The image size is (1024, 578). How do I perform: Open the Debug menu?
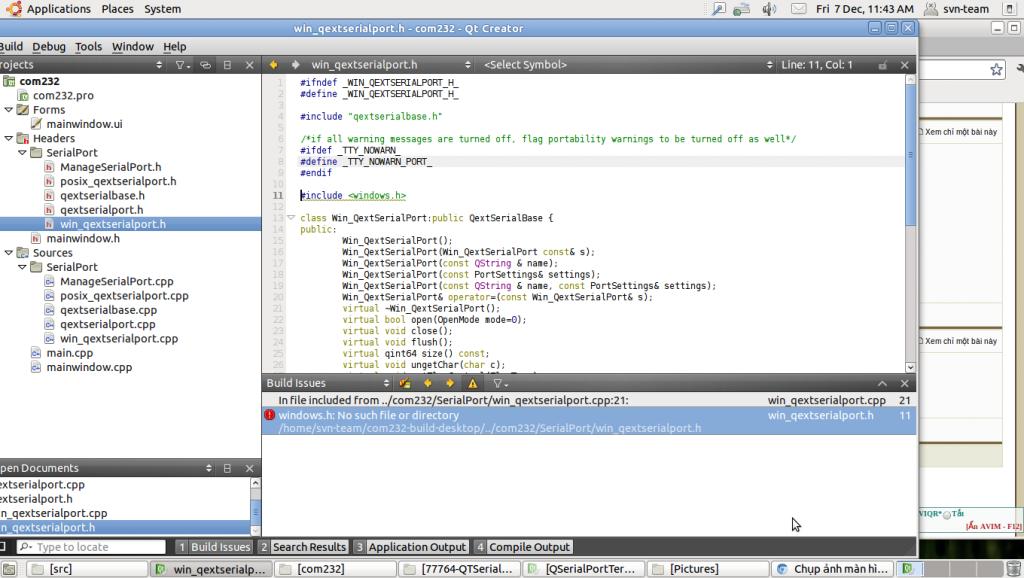click(x=48, y=47)
